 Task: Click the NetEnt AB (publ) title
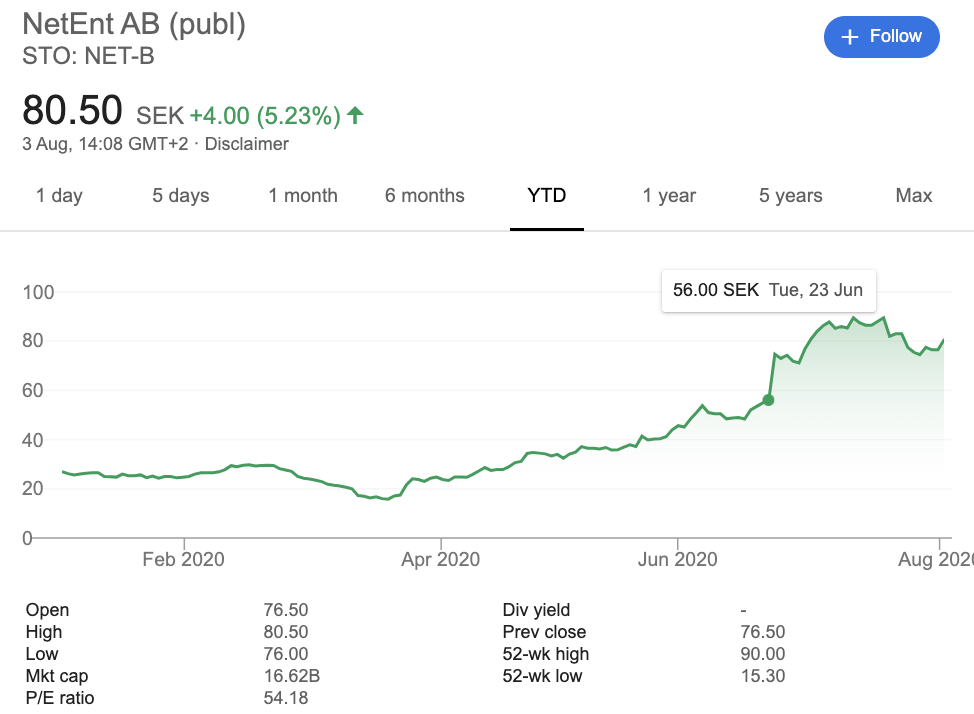point(134,24)
